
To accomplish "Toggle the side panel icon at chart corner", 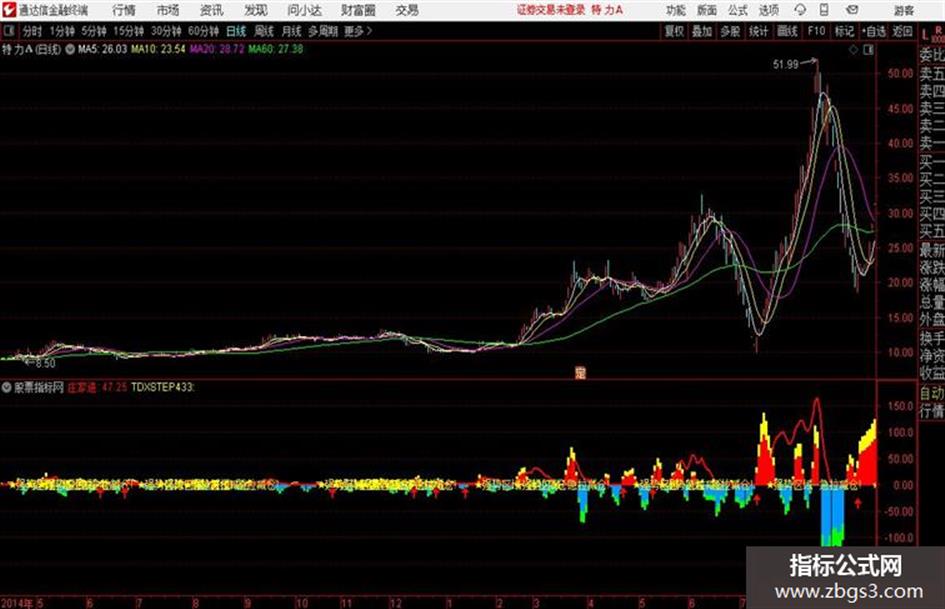I will [868, 50].
